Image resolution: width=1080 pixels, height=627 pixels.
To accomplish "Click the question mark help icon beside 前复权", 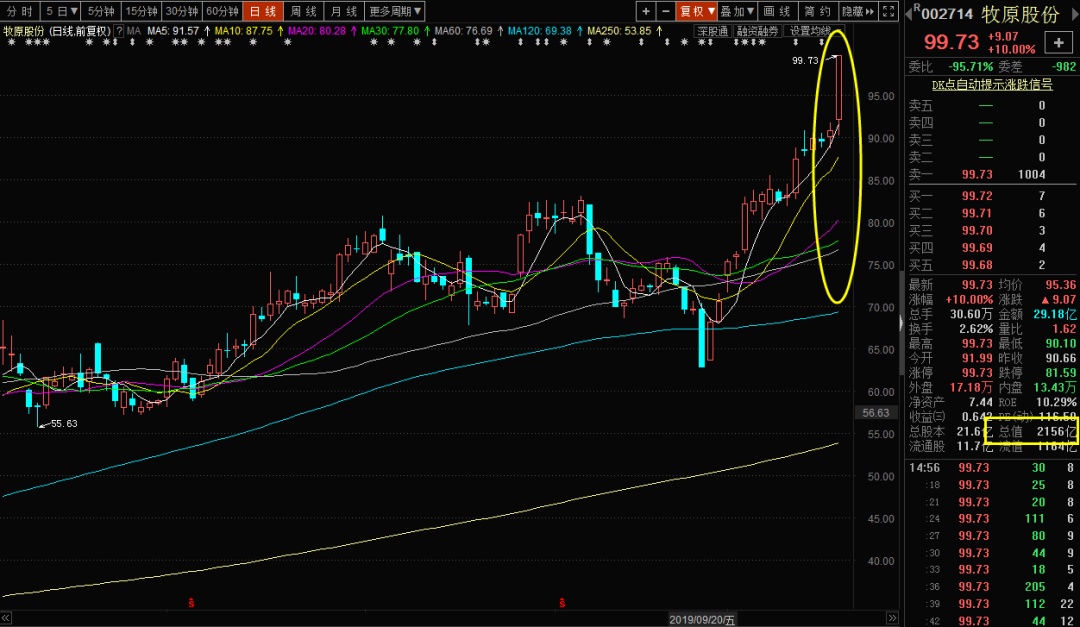I will click(120, 31).
